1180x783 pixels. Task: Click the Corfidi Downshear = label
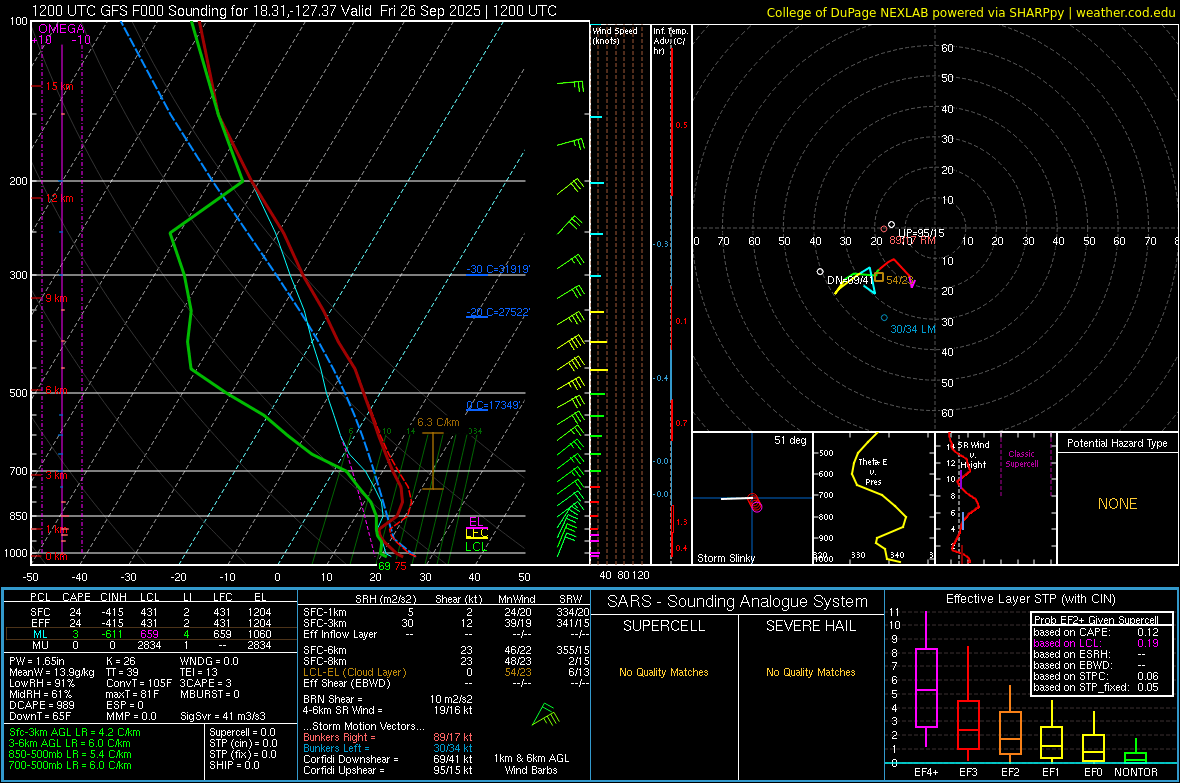point(351,759)
